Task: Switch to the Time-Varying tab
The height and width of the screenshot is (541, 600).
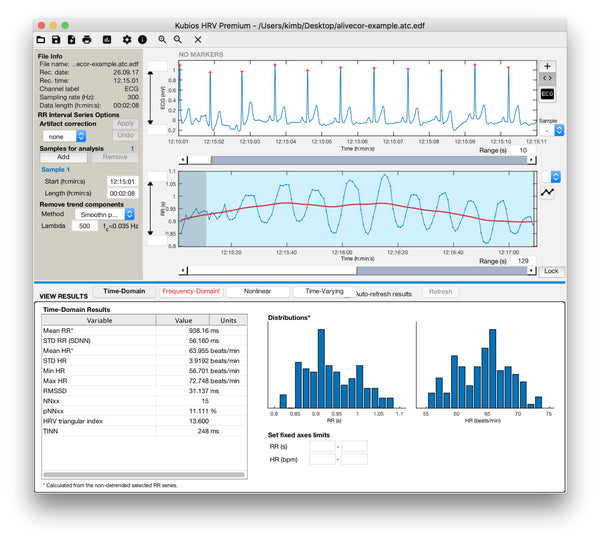Action: click(x=324, y=291)
